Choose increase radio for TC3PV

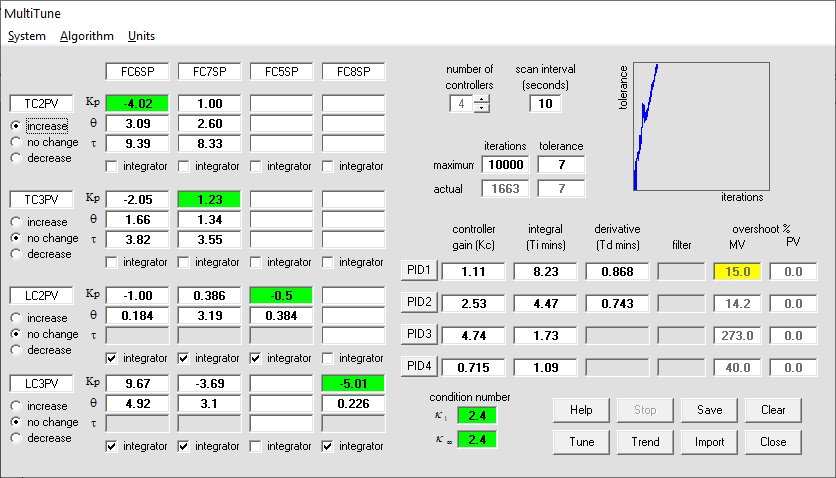(16, 222)
